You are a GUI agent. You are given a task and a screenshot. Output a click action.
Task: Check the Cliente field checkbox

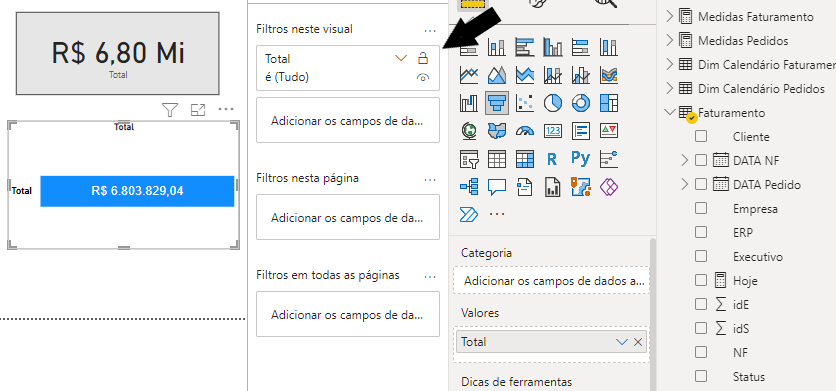[701, 137]
